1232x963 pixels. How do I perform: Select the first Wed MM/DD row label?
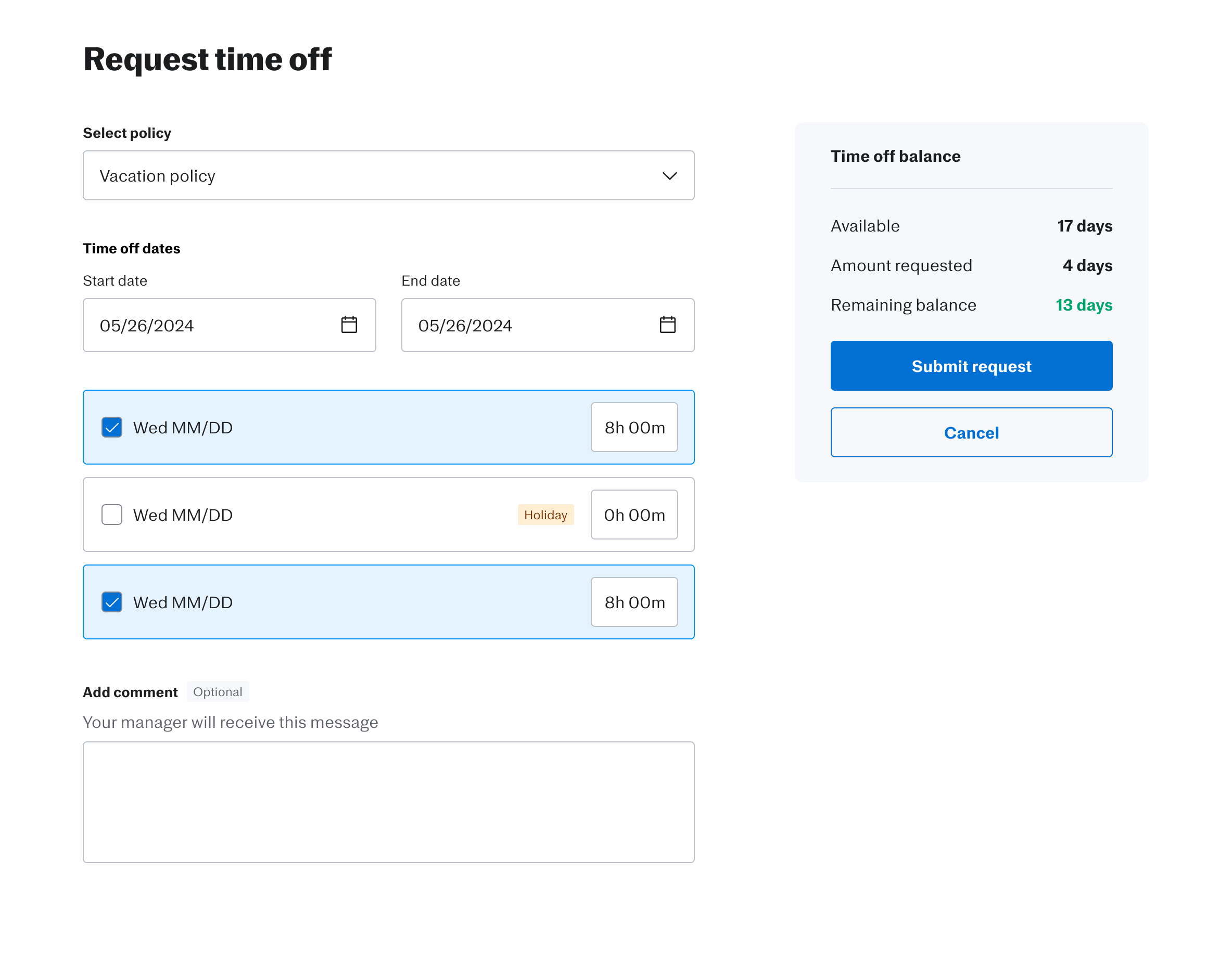tap(183, 427)
